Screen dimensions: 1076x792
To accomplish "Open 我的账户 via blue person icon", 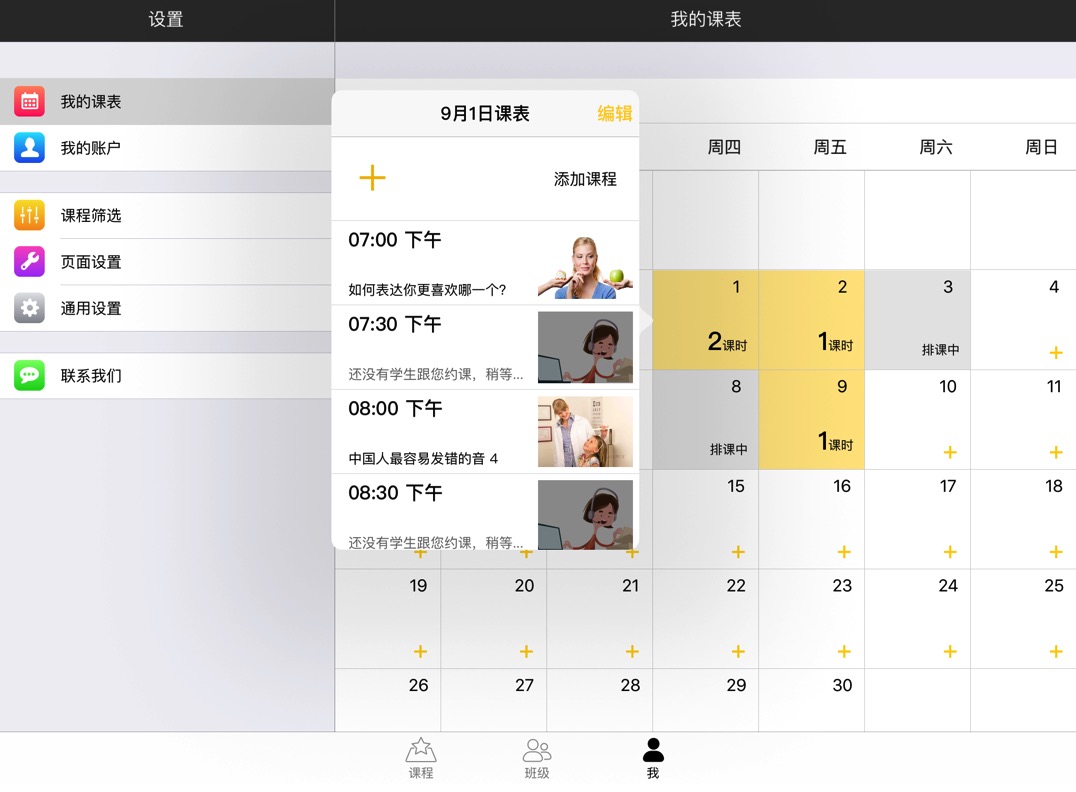I will pyautogui.click(x=30, y=148).
